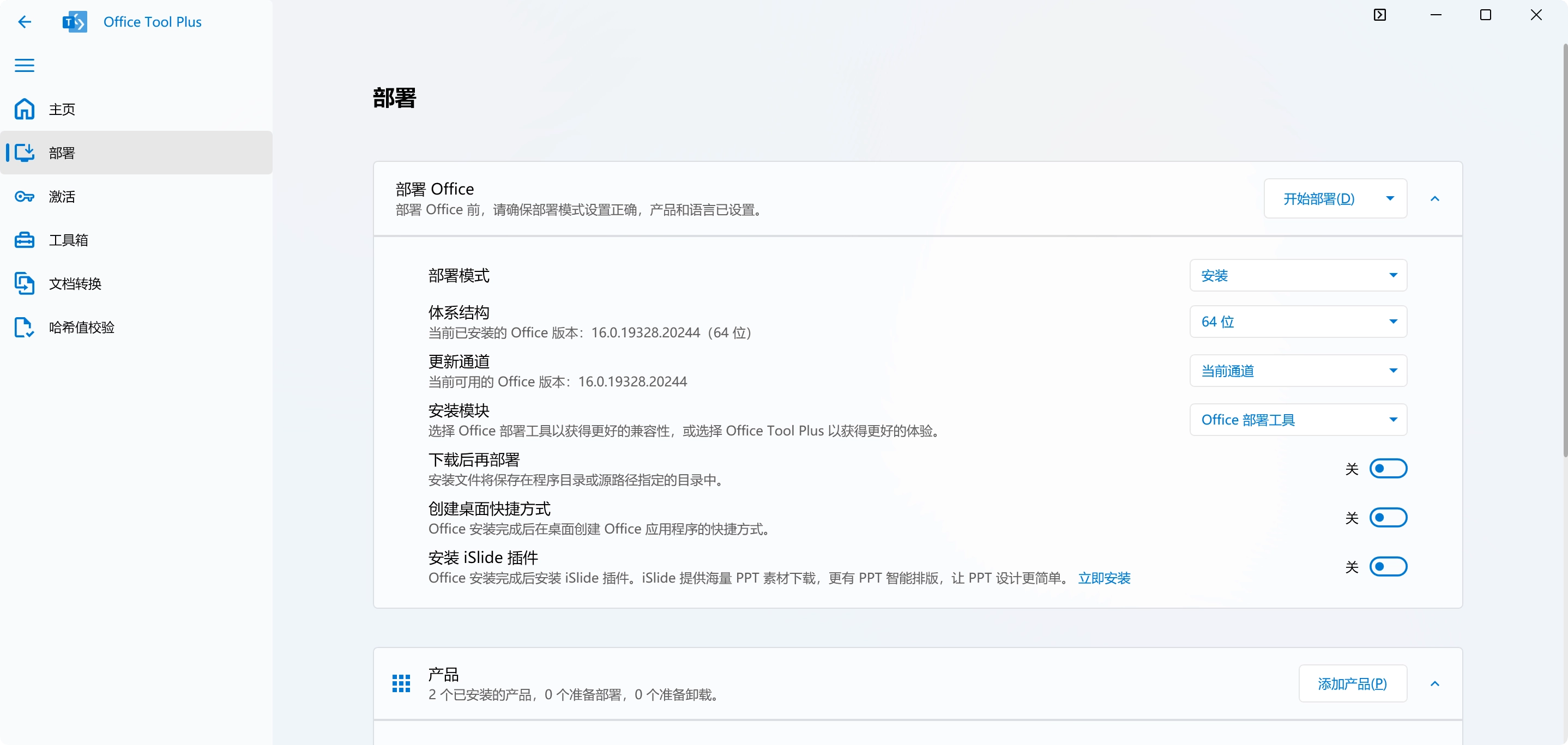This screenshot has width=1568, height=745.
Task: Click the Office Tool Plus logo
Action: pyautogui.click(x=74, y=21)
